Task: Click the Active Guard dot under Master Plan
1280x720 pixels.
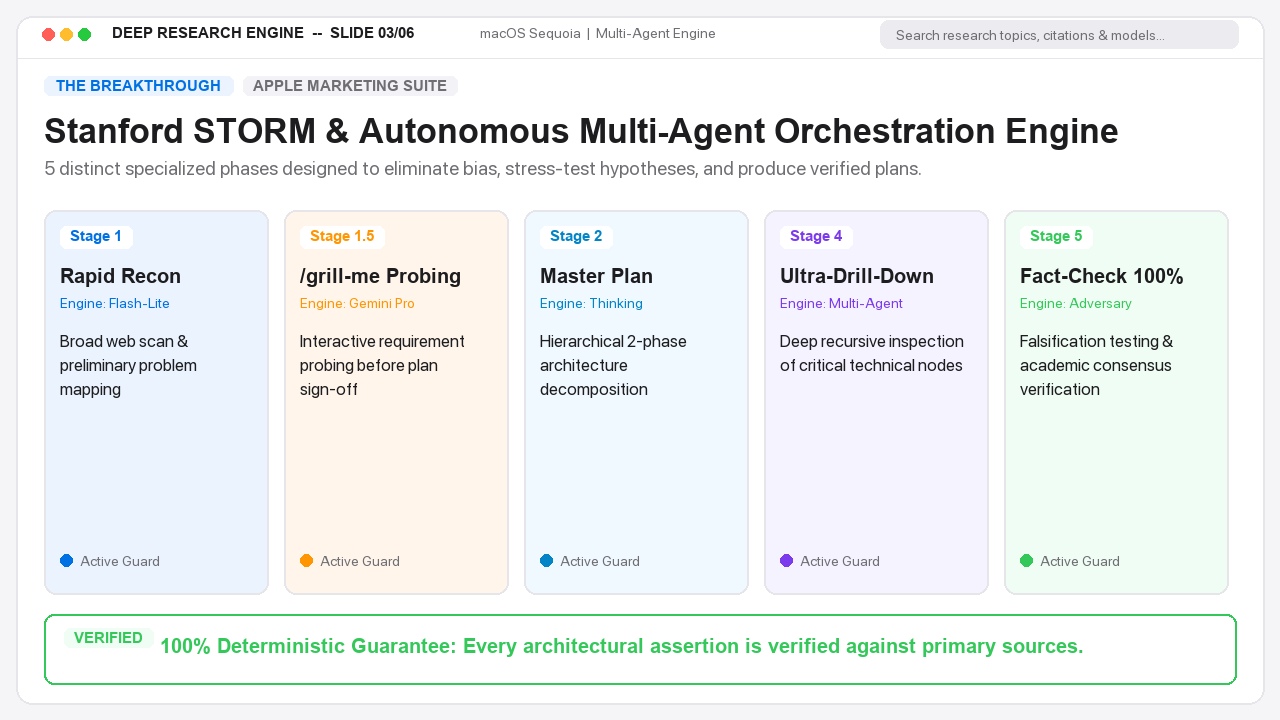Action: pos(547,561)
